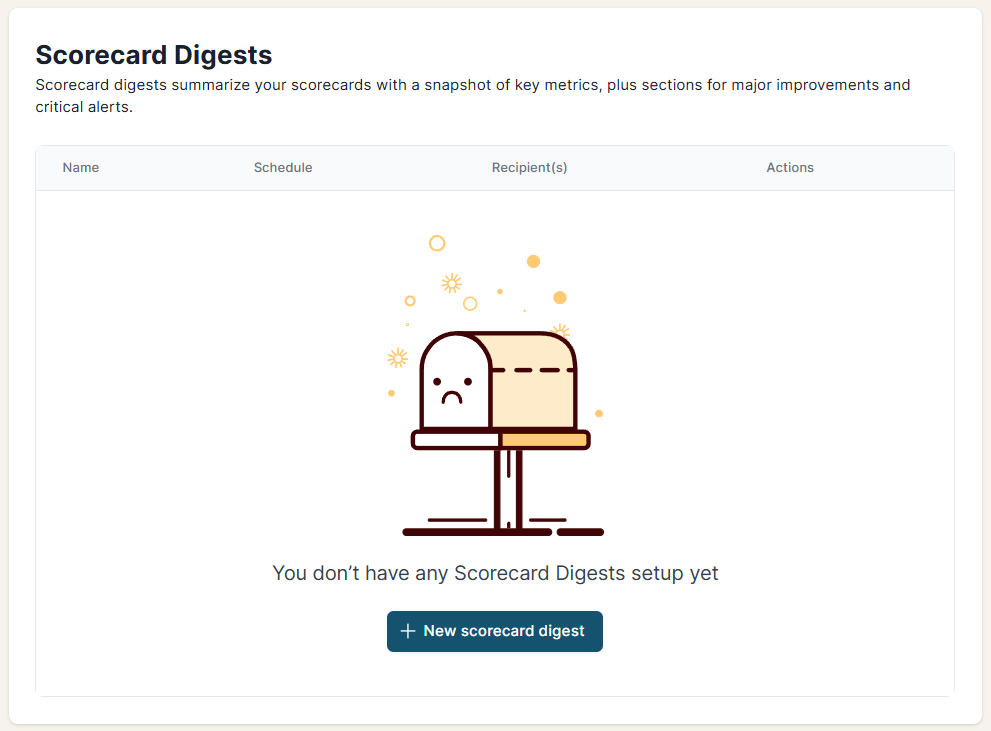Screen dimensions: 991x731
Task: Click the sad face on the mailbox
Action: (453, 389)
